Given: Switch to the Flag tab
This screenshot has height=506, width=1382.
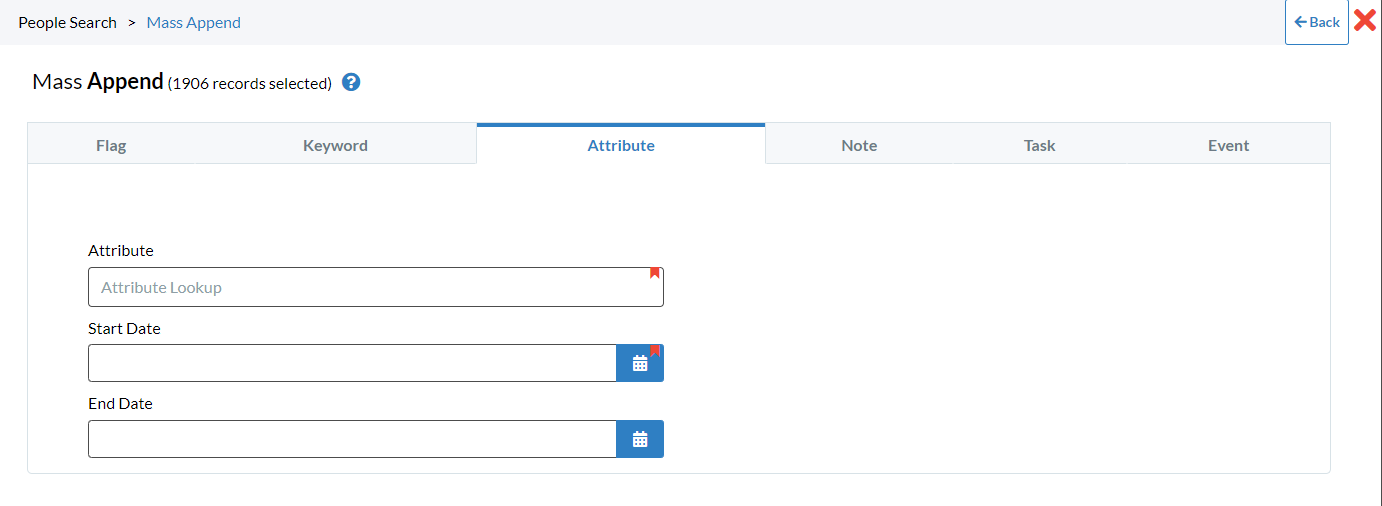Looking at the screenshot, I should [x=111, y=145].
